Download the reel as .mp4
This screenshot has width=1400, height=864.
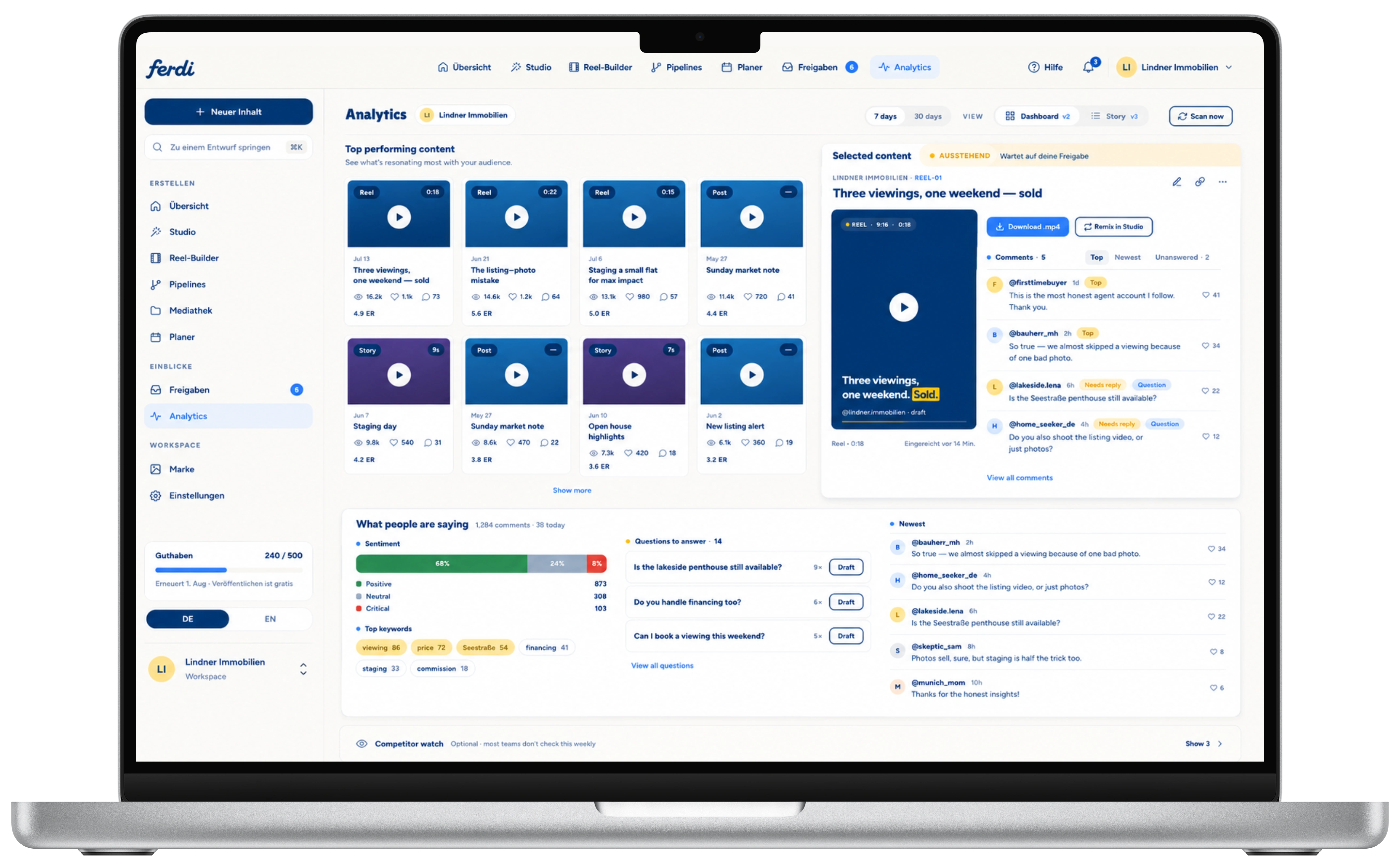pos(1027,227)
